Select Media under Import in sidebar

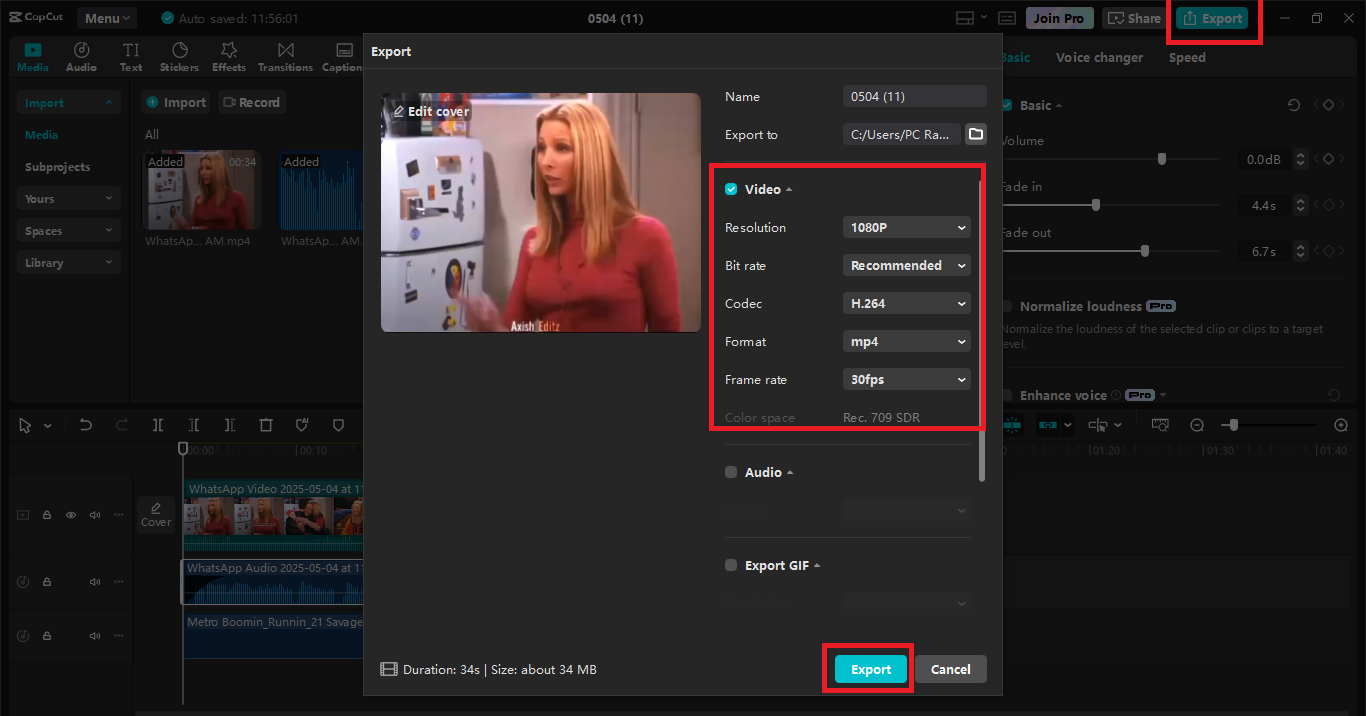41,135
